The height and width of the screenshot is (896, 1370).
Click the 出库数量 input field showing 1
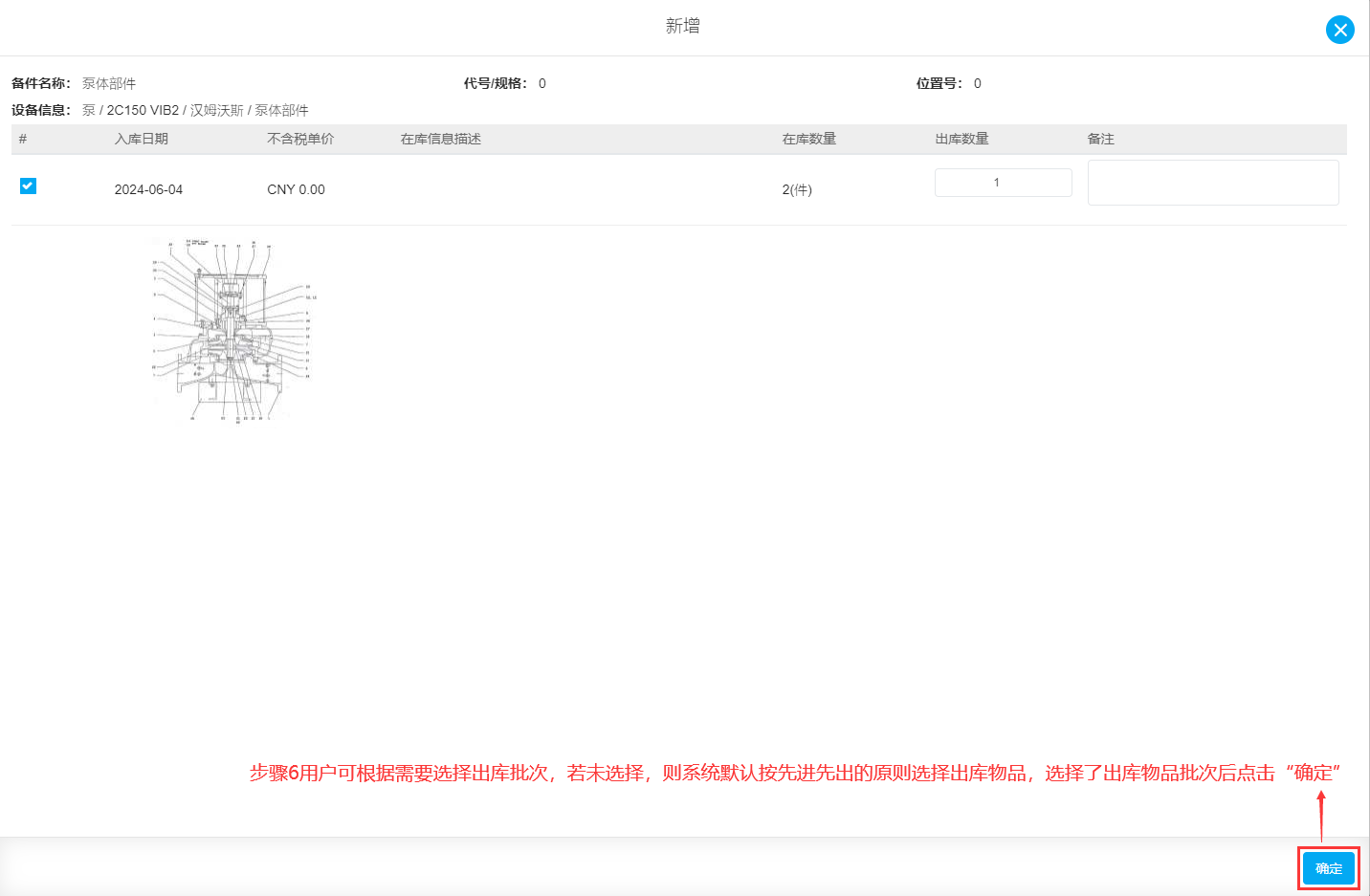(1003, 183)
